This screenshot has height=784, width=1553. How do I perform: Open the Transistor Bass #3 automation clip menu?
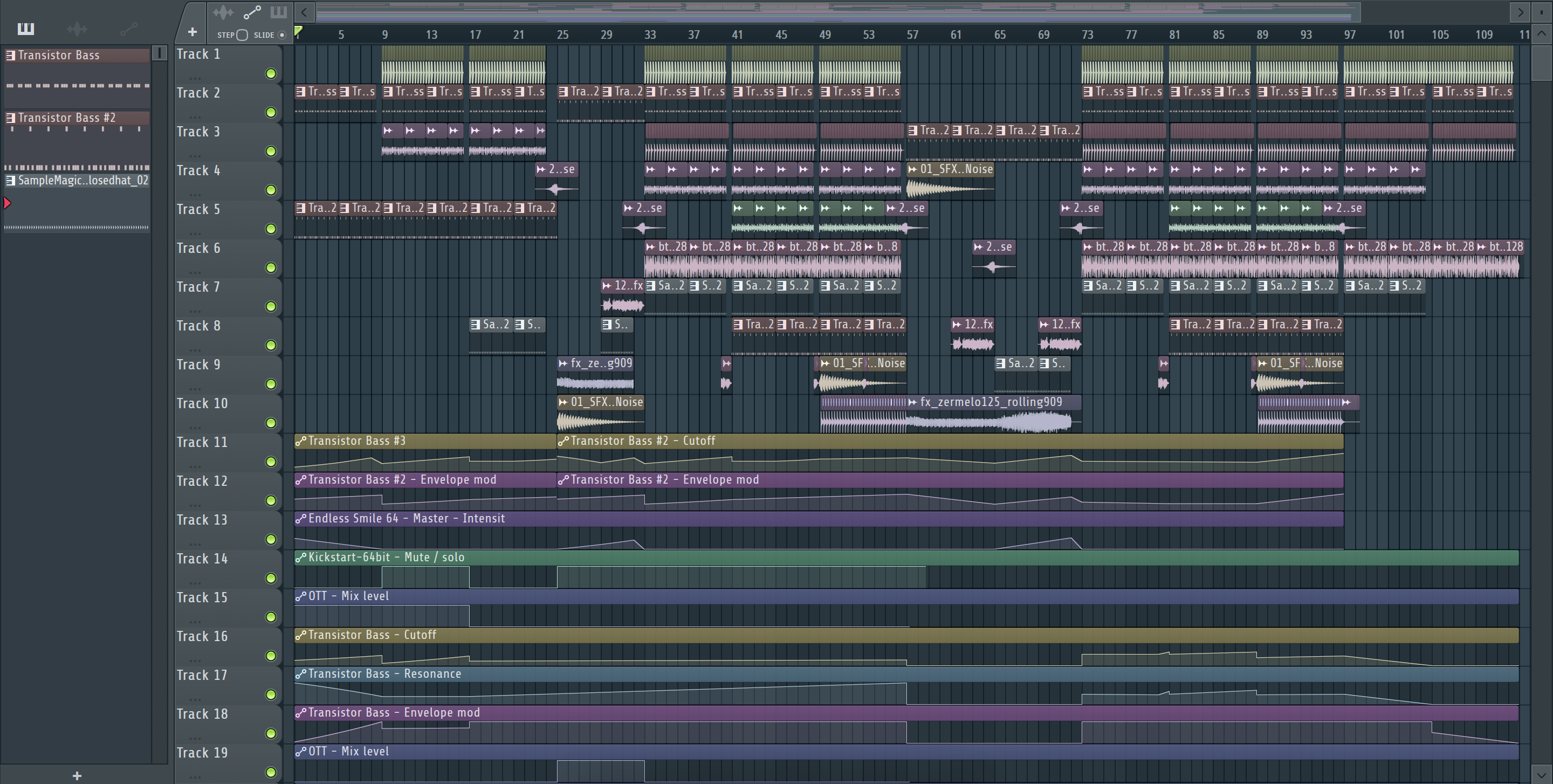[x=300, y=441]
